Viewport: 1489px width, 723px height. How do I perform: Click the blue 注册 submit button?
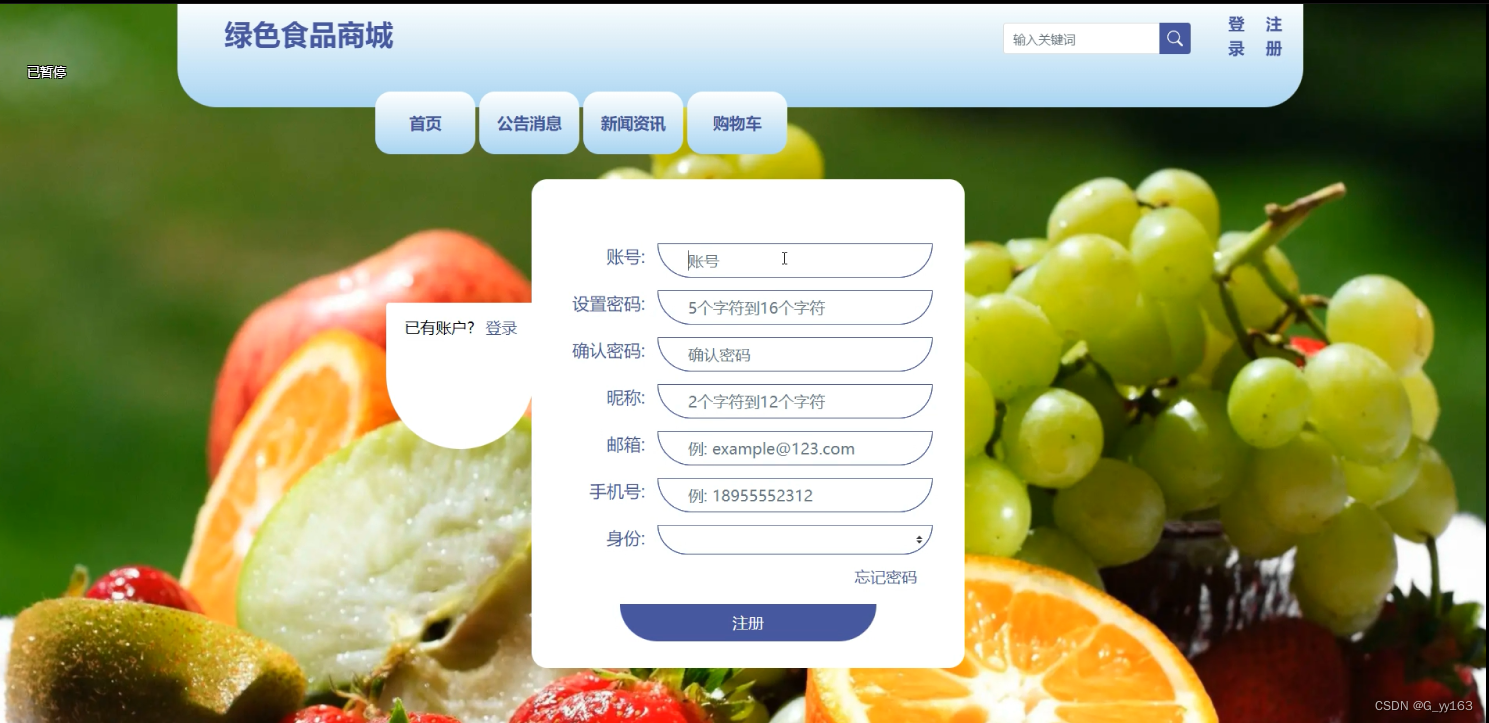pos(748,622)
